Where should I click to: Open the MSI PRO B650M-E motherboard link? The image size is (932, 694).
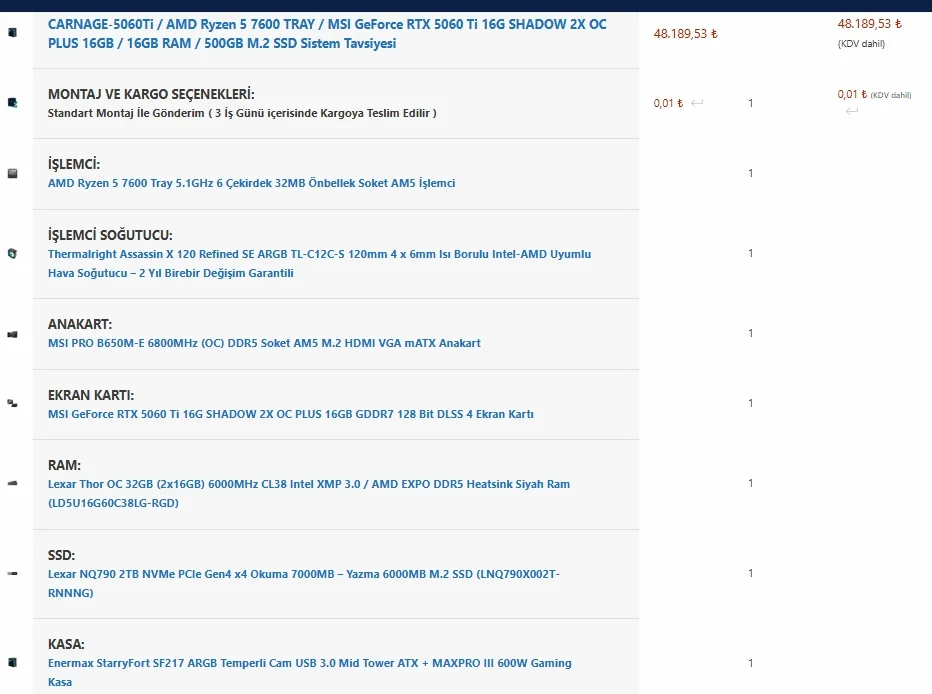point(264,343)
